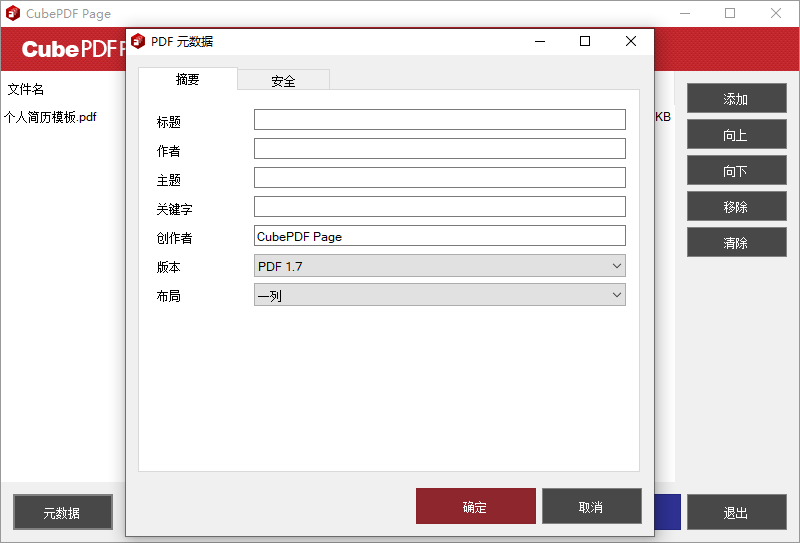The width and height of the screenshot is (800, 543).
Task: Expand the 布局 一列 dropdown
Action: pos(440,294)
